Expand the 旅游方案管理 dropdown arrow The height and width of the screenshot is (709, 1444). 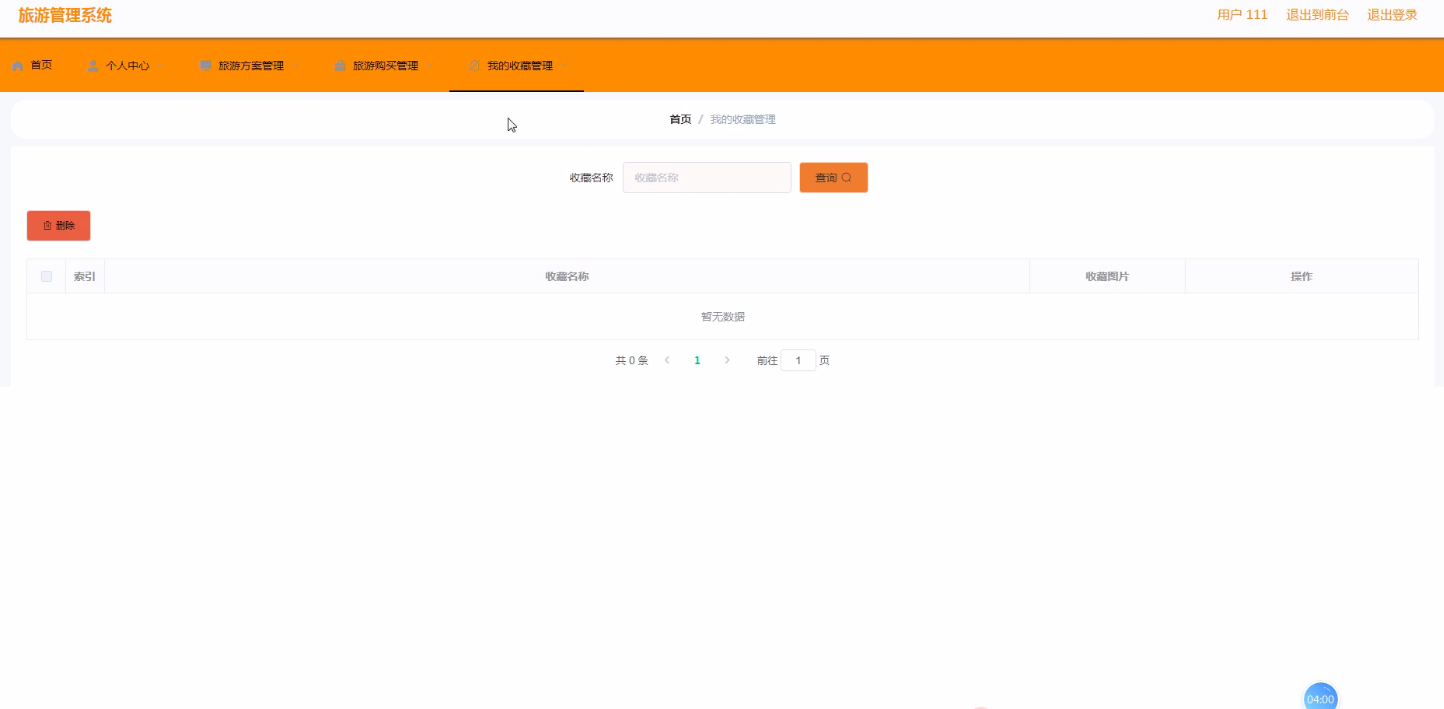click(296, 66)
